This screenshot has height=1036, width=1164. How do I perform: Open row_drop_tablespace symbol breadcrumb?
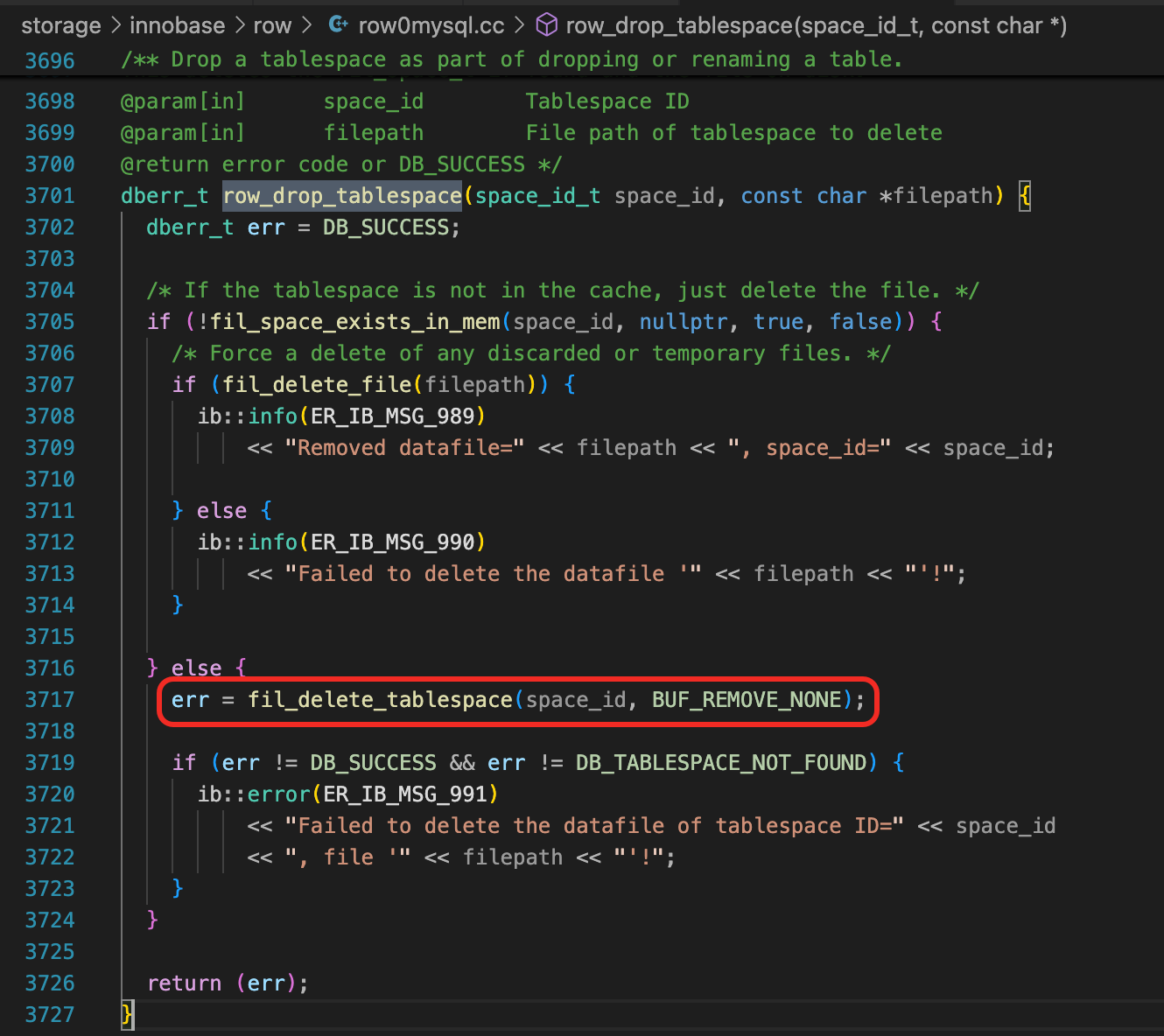[x=816, y=25]
